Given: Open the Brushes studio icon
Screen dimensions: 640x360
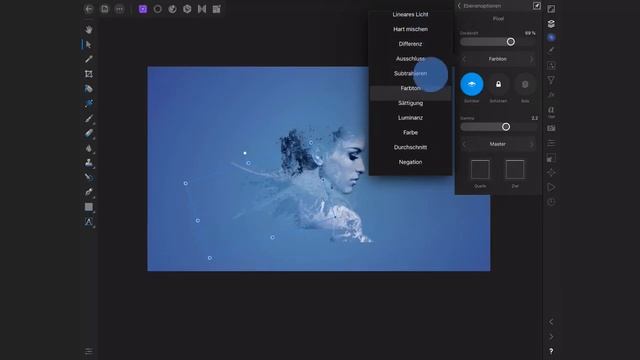Looking at the screenshot, I should coord(551,51).
